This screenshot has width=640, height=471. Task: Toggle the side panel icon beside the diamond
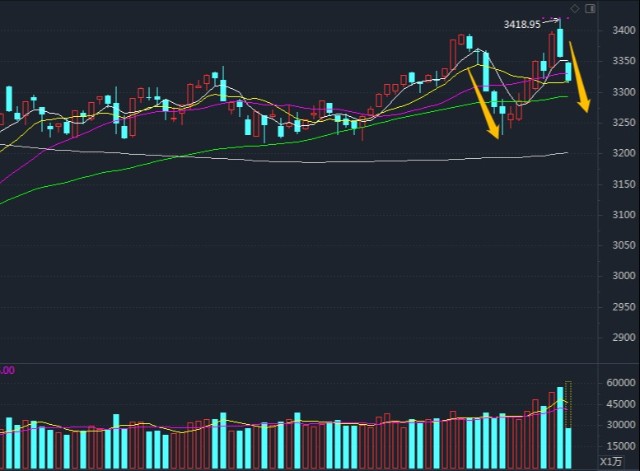590,9
